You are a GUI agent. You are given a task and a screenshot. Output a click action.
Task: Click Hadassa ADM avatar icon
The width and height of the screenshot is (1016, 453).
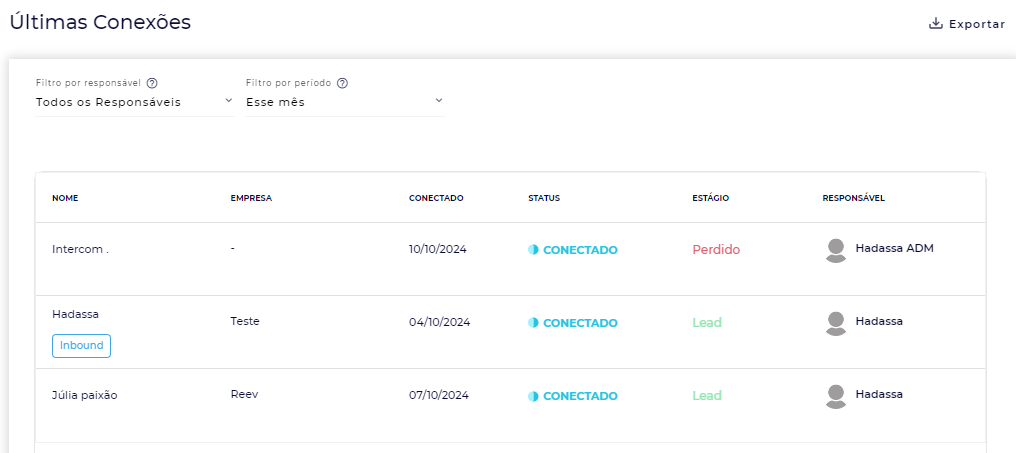(x=836, y=250)
